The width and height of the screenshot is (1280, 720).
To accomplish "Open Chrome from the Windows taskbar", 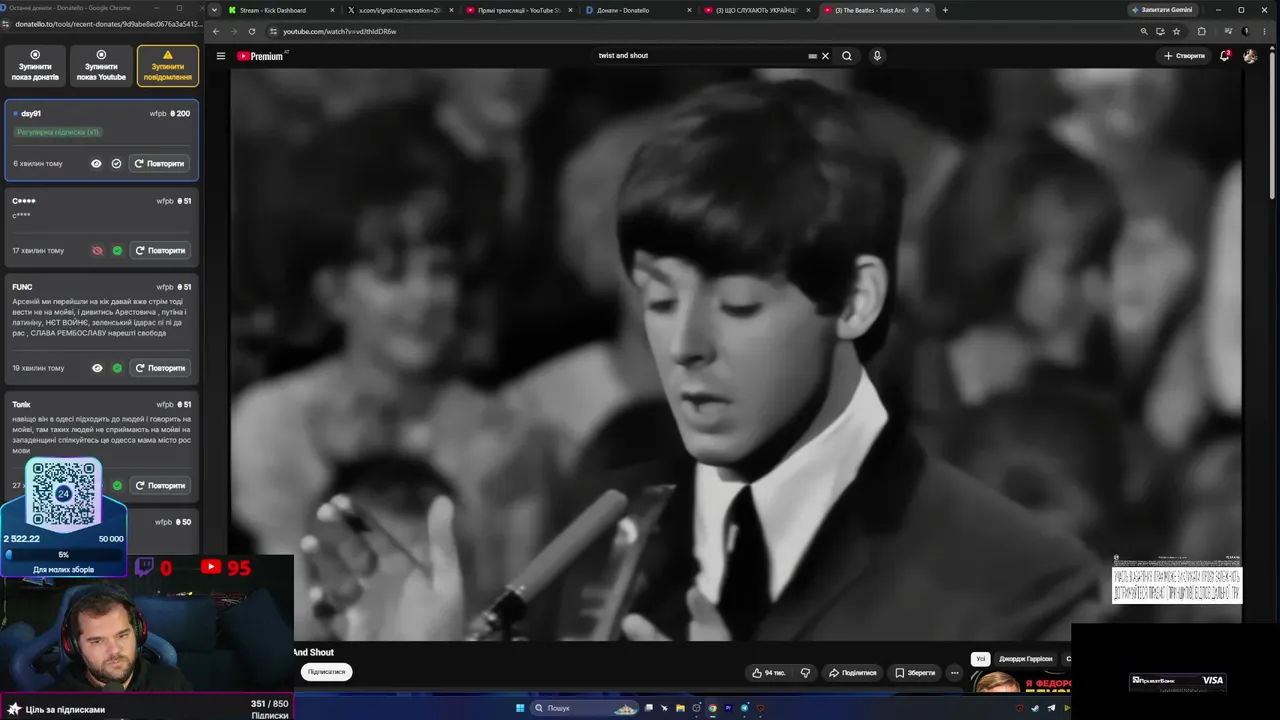I will [x=712, y=708].
